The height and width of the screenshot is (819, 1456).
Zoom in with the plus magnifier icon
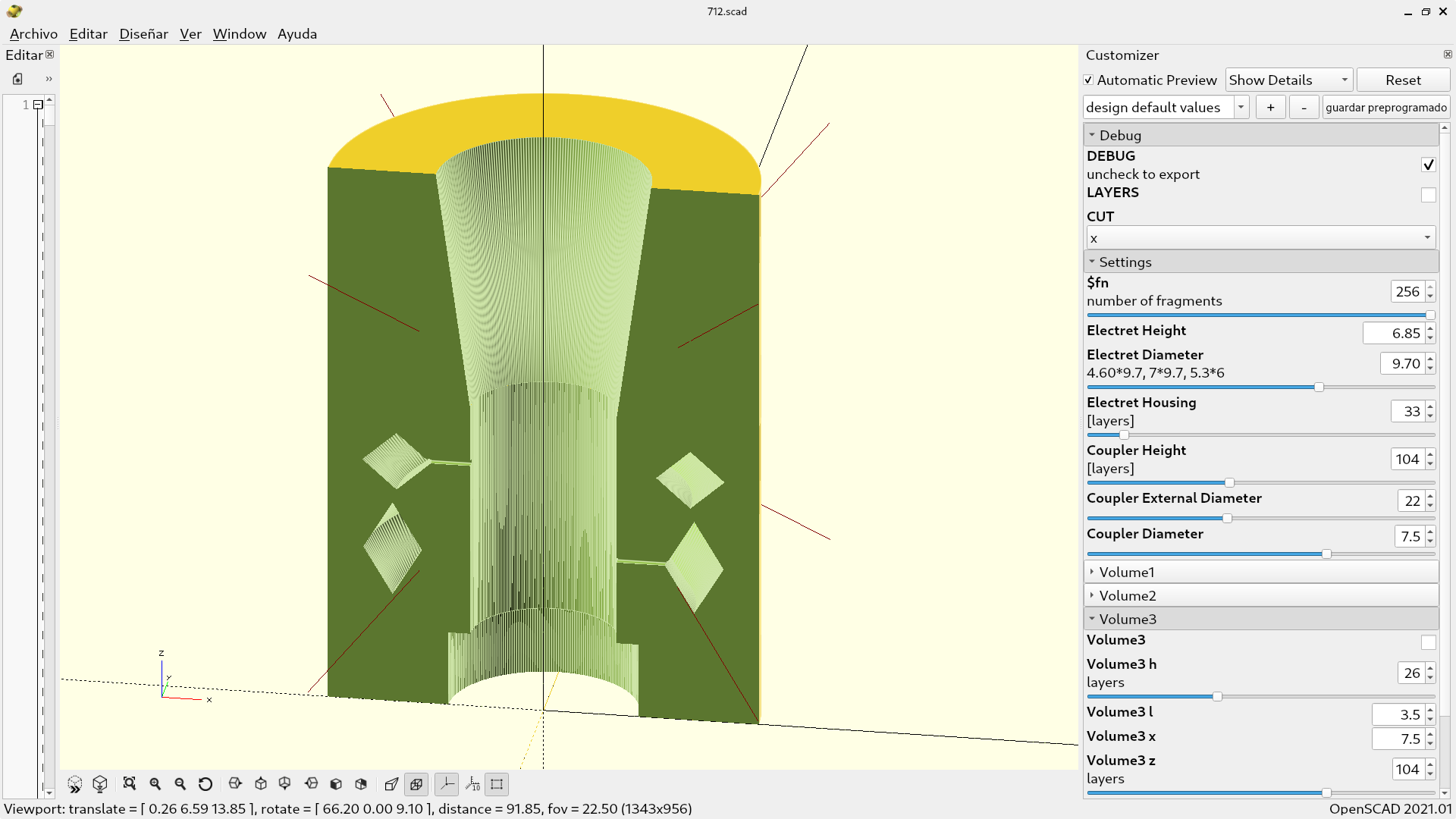pos(155,784)
